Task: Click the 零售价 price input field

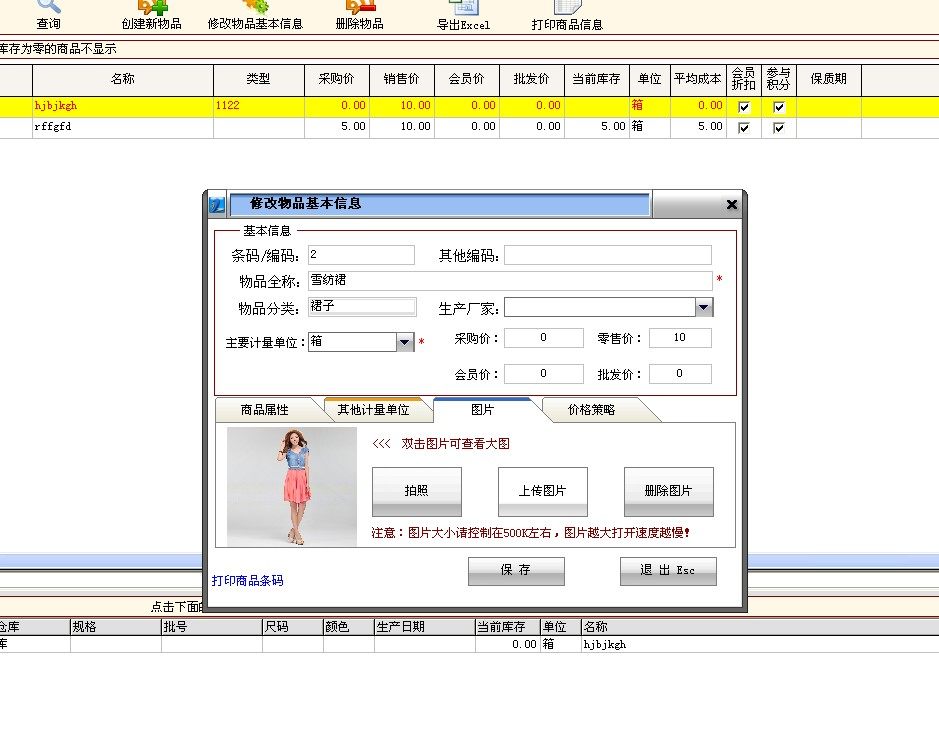Action: [679, 338]
